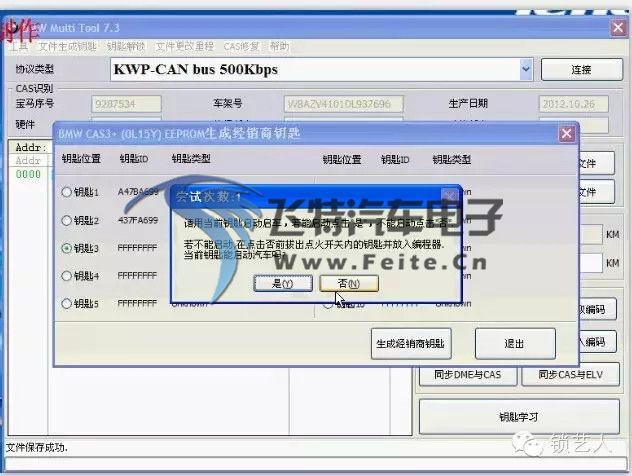
Task: Open the 钥匙解锁 menu
Action: (x=125, y=46)
